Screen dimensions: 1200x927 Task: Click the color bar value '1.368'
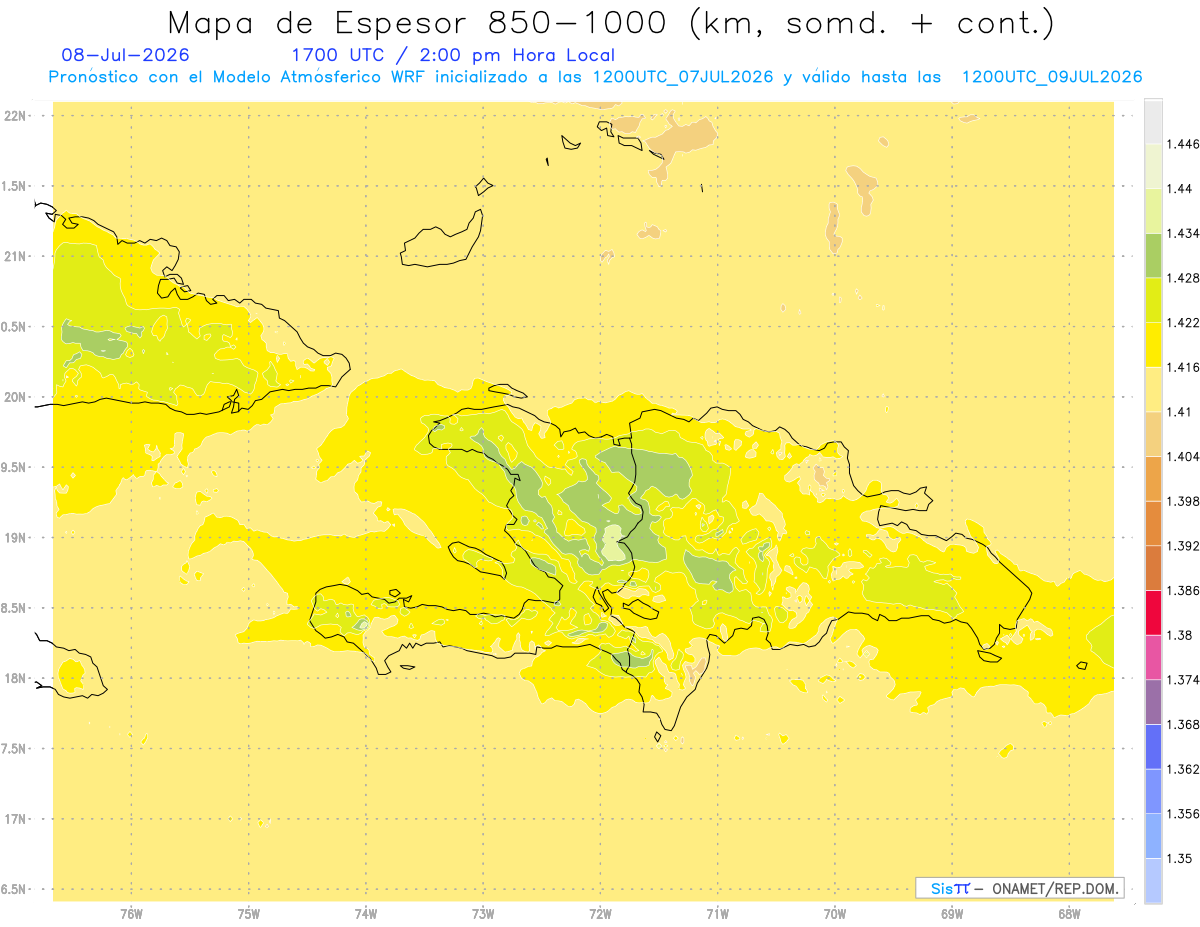pos(1183,724)
